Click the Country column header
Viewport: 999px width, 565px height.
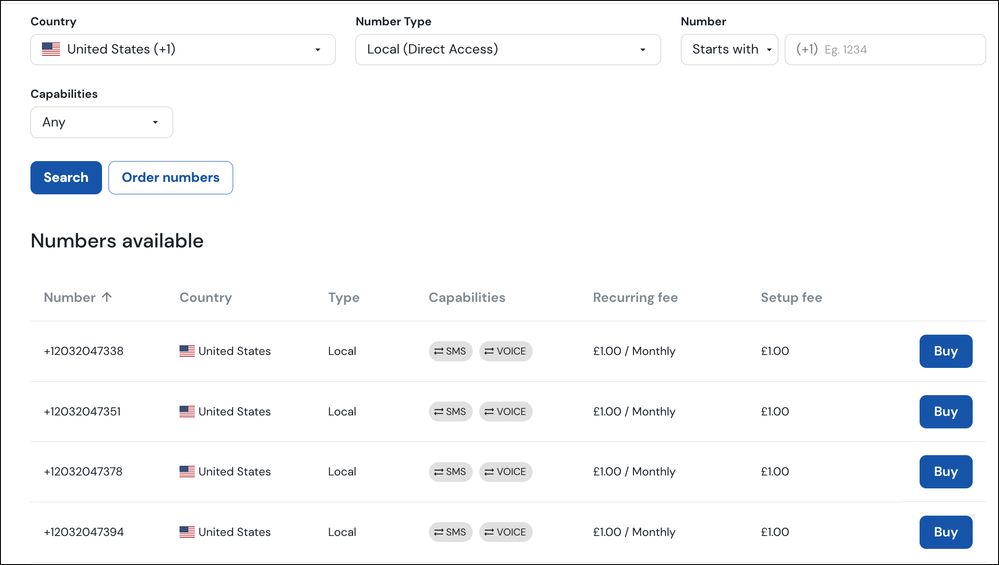[x=205, y=297]
